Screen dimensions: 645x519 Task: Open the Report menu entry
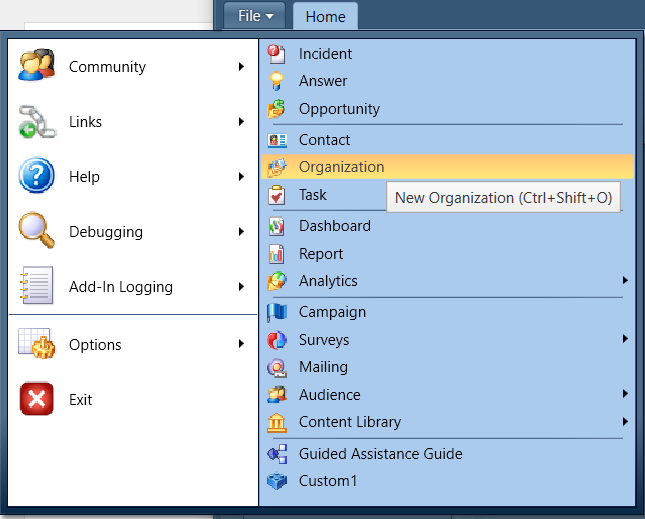coord(448,254)
